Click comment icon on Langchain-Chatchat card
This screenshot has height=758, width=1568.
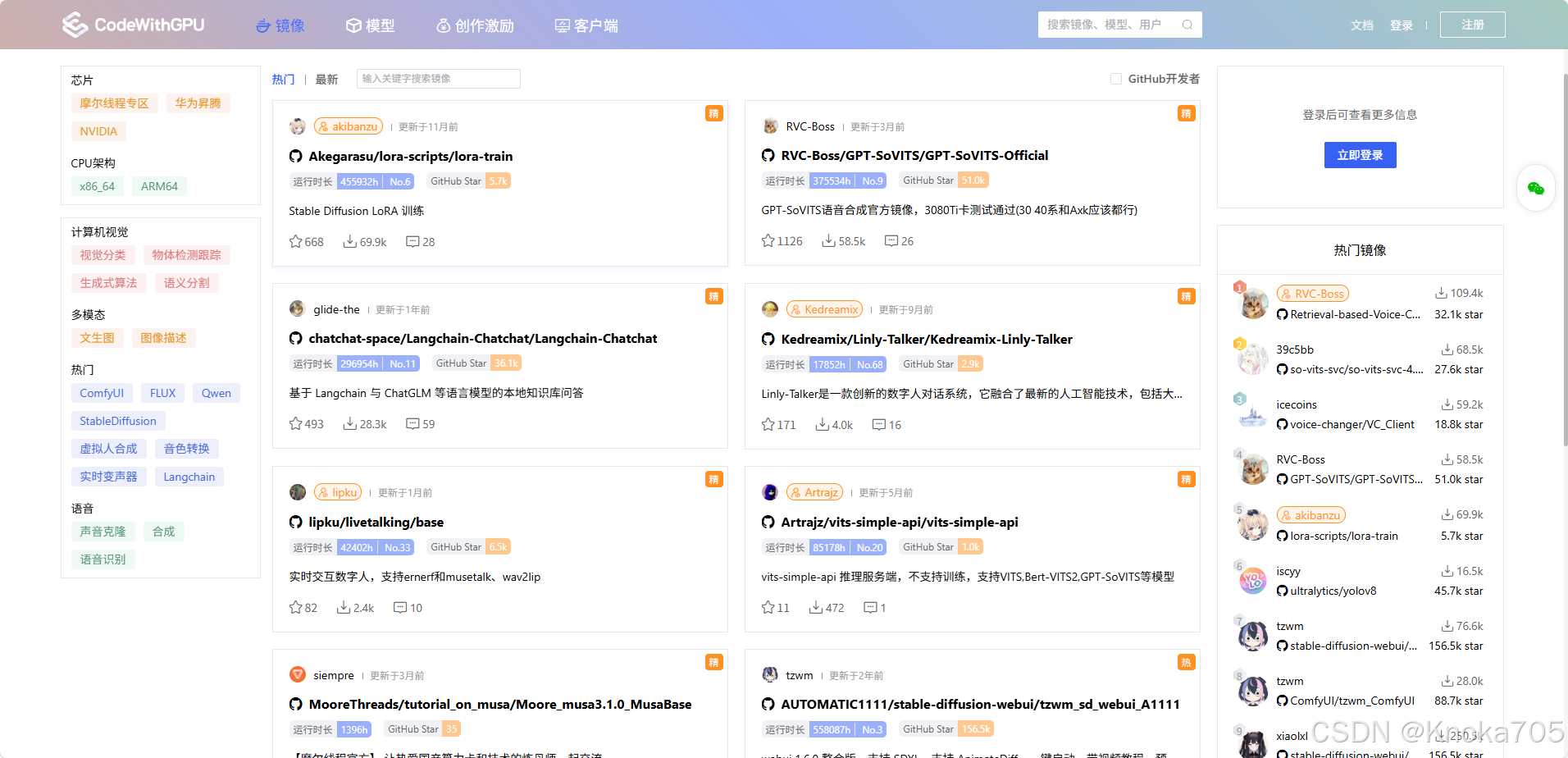[x=413, y=423]
